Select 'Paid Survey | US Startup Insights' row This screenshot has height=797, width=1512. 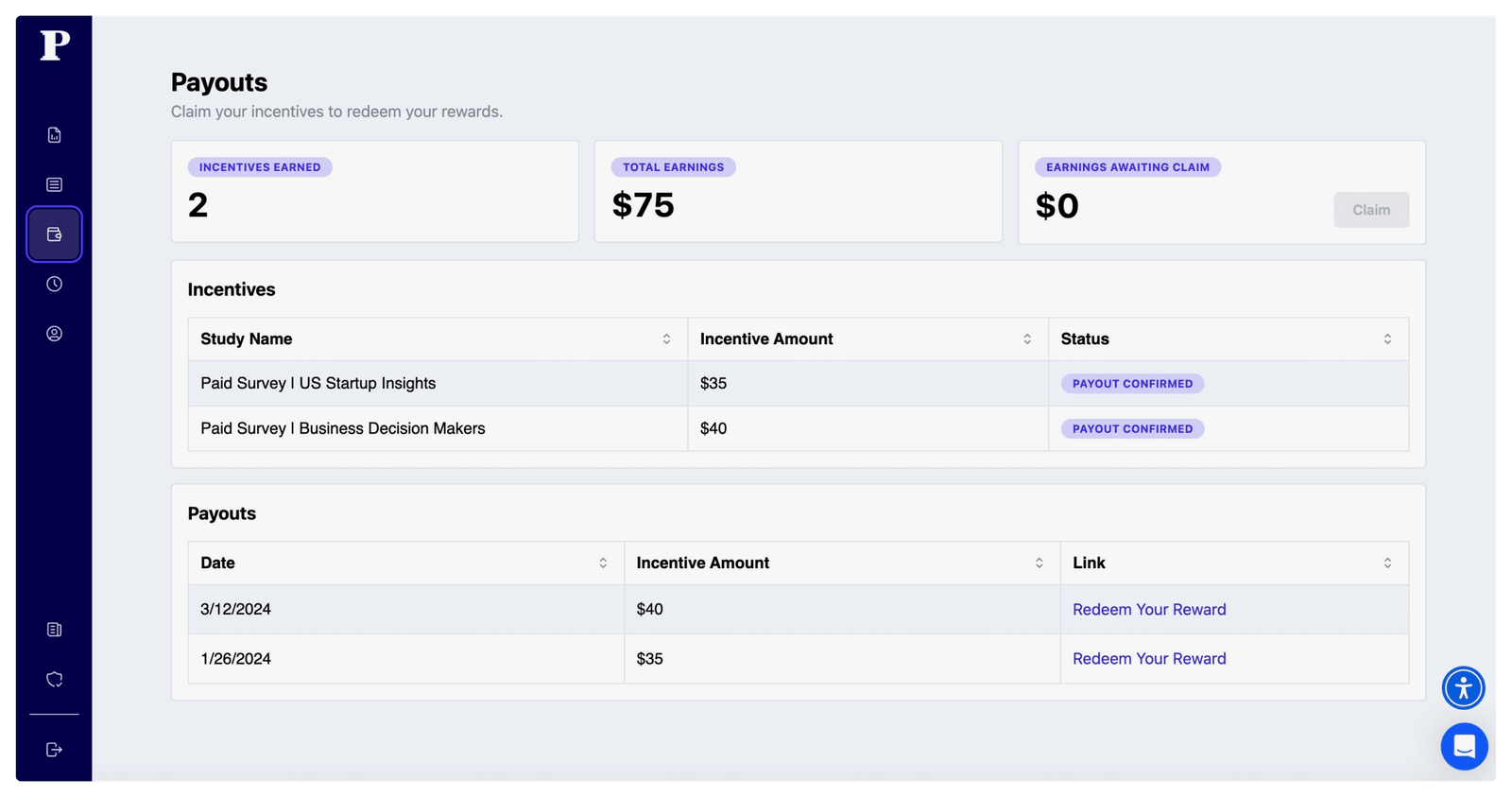798,384
